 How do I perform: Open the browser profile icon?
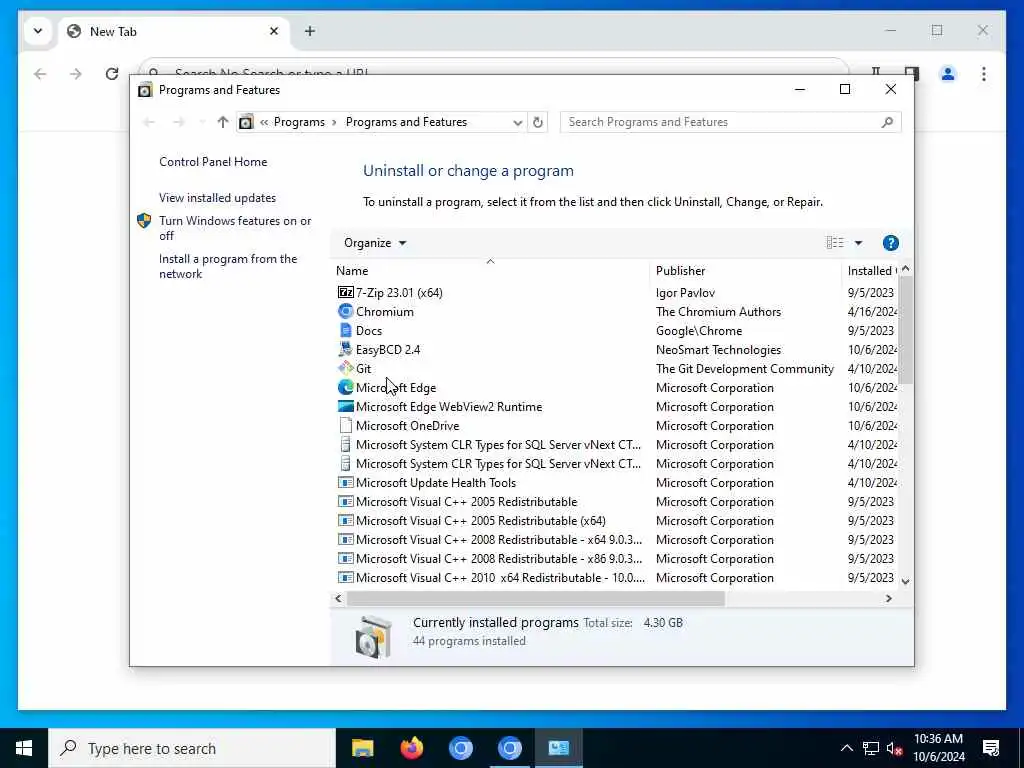click(x=948, y=74)
